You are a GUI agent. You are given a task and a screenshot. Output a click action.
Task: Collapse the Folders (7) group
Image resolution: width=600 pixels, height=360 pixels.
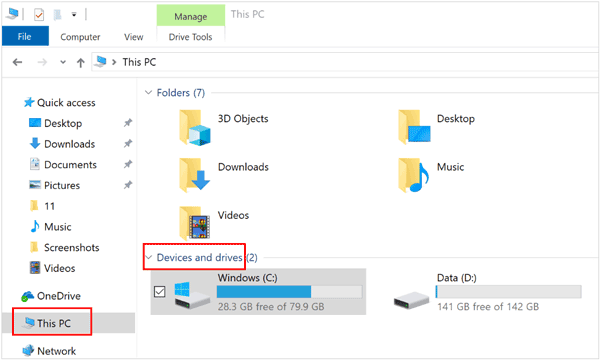(x=148, y=93)
